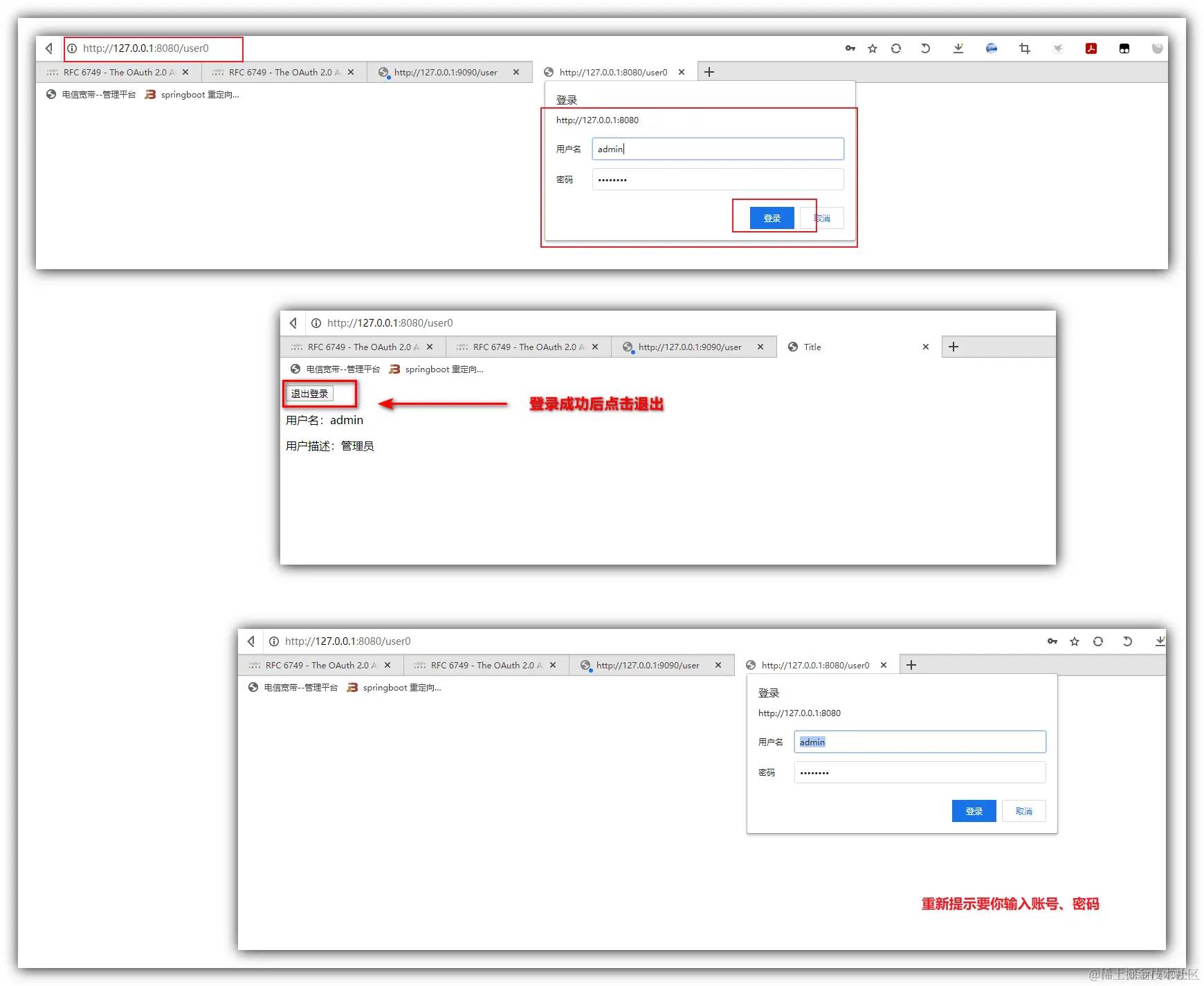1204x986 pixels.
Task: Open new tab with plus icon in middle browser
Action: tap(954, 347)
